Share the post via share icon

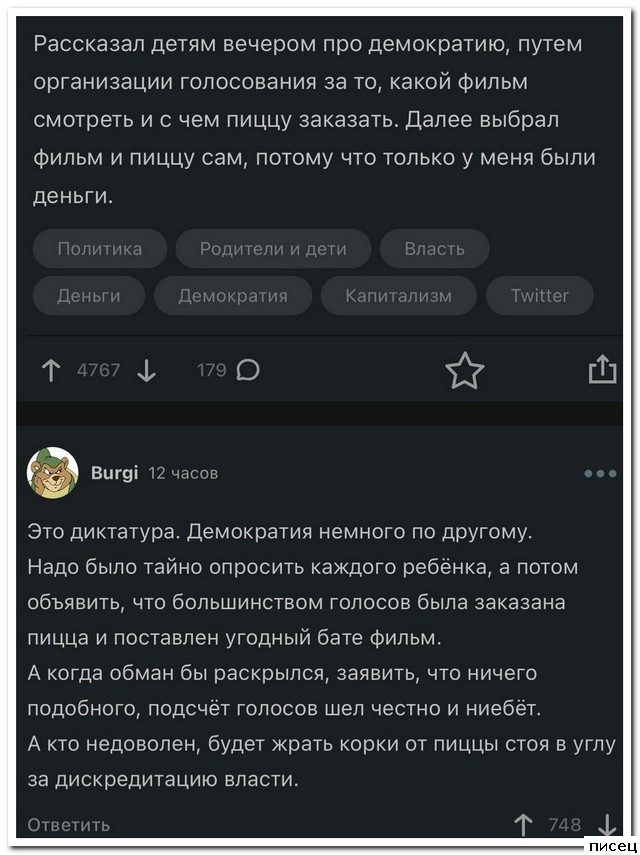pos(601,371)
